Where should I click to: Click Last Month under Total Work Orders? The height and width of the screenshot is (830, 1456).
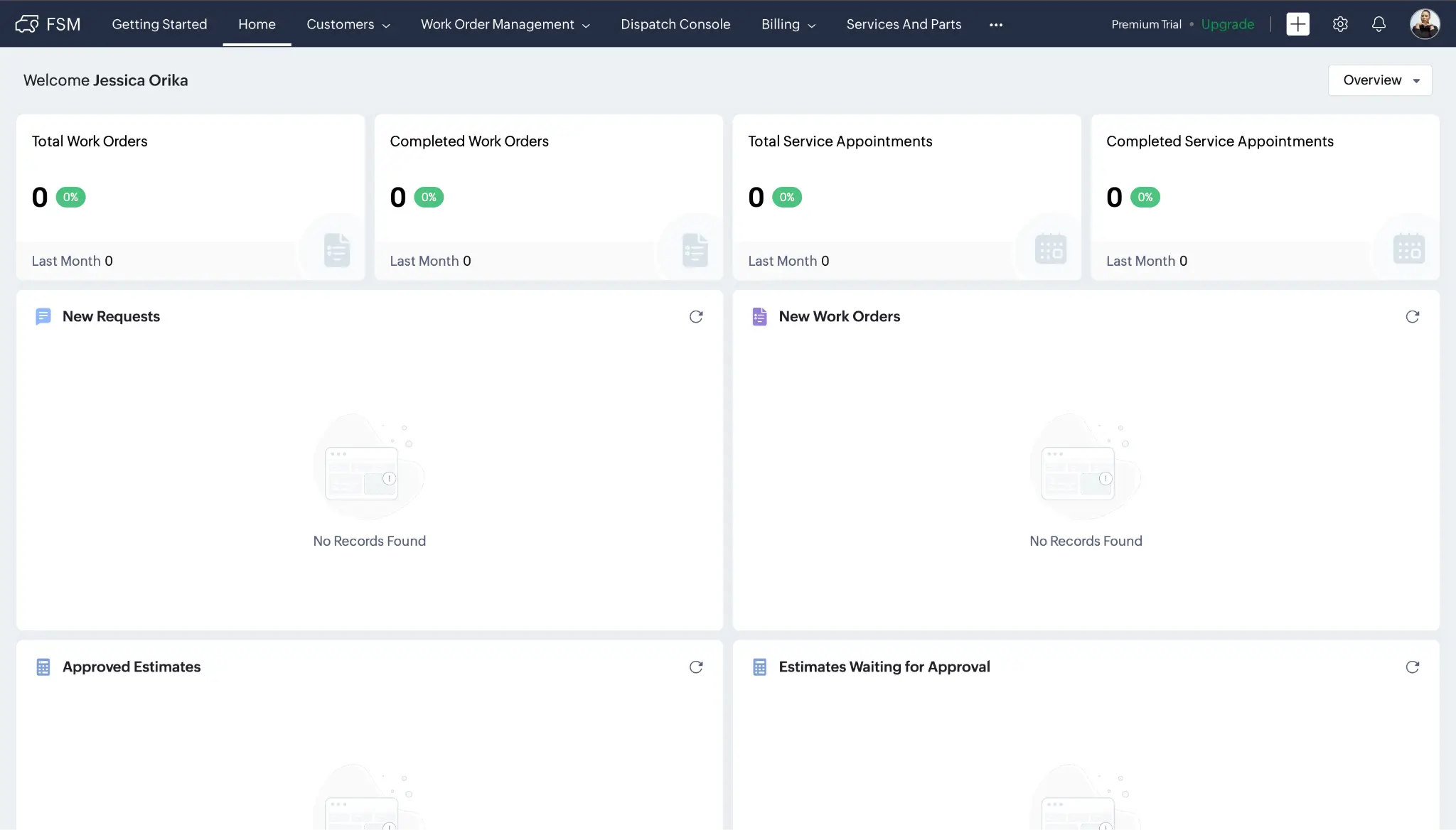tap(73, 261)
